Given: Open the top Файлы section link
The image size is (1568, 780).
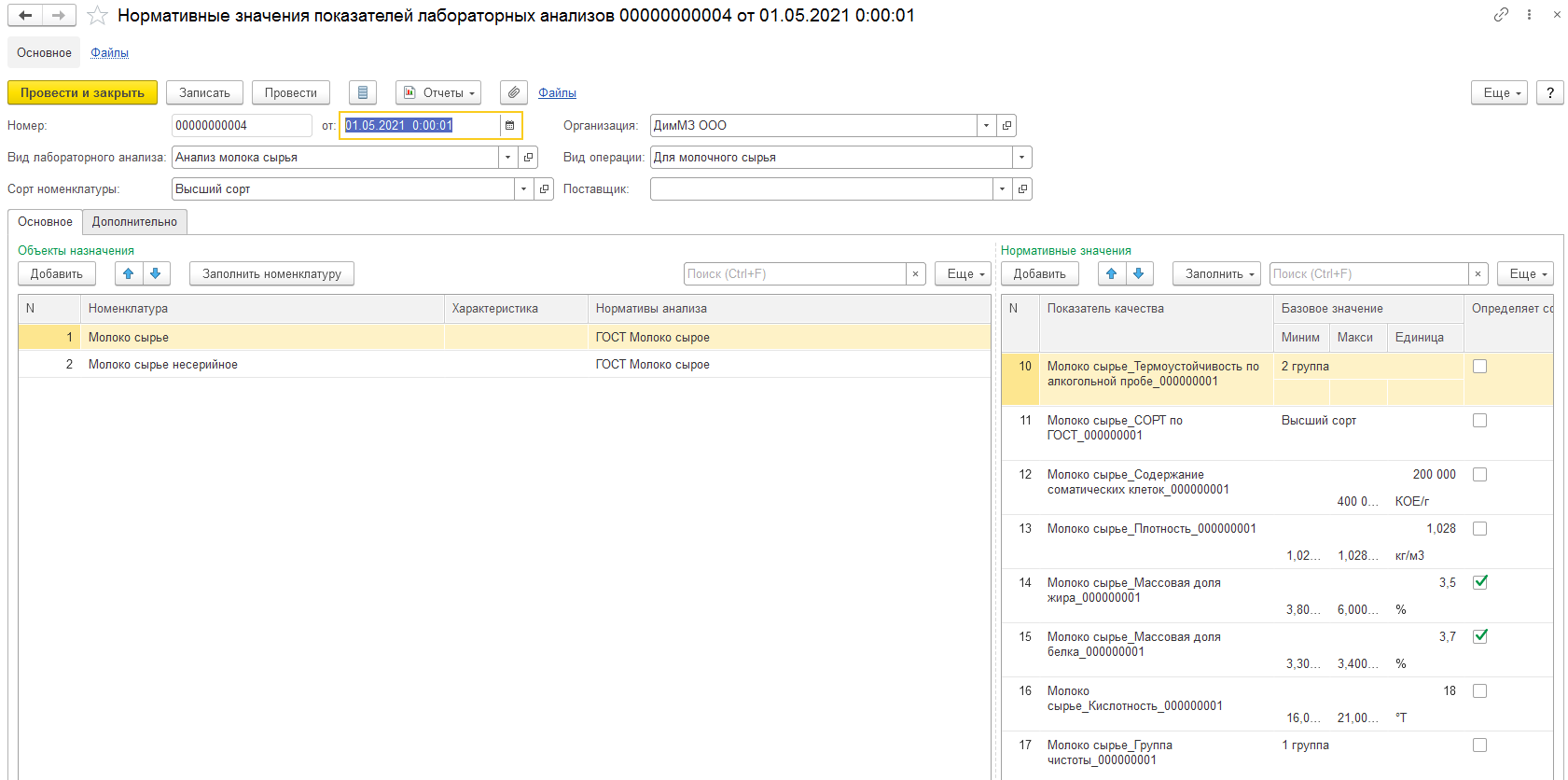Looking at the screenshot, I should pos(109,52).
